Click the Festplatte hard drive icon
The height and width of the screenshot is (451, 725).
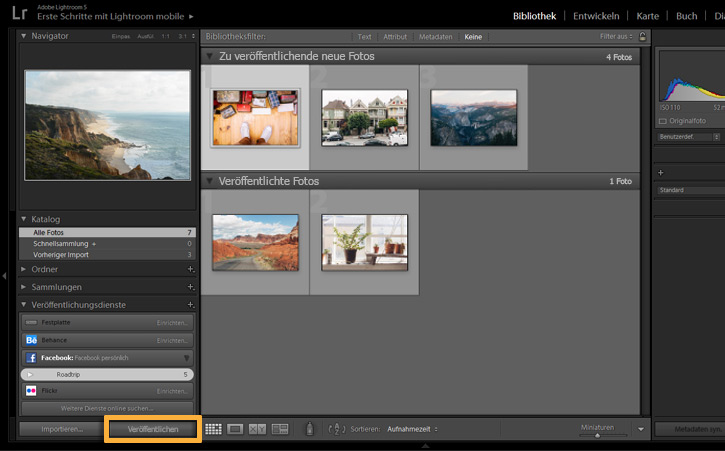(31, 322)
